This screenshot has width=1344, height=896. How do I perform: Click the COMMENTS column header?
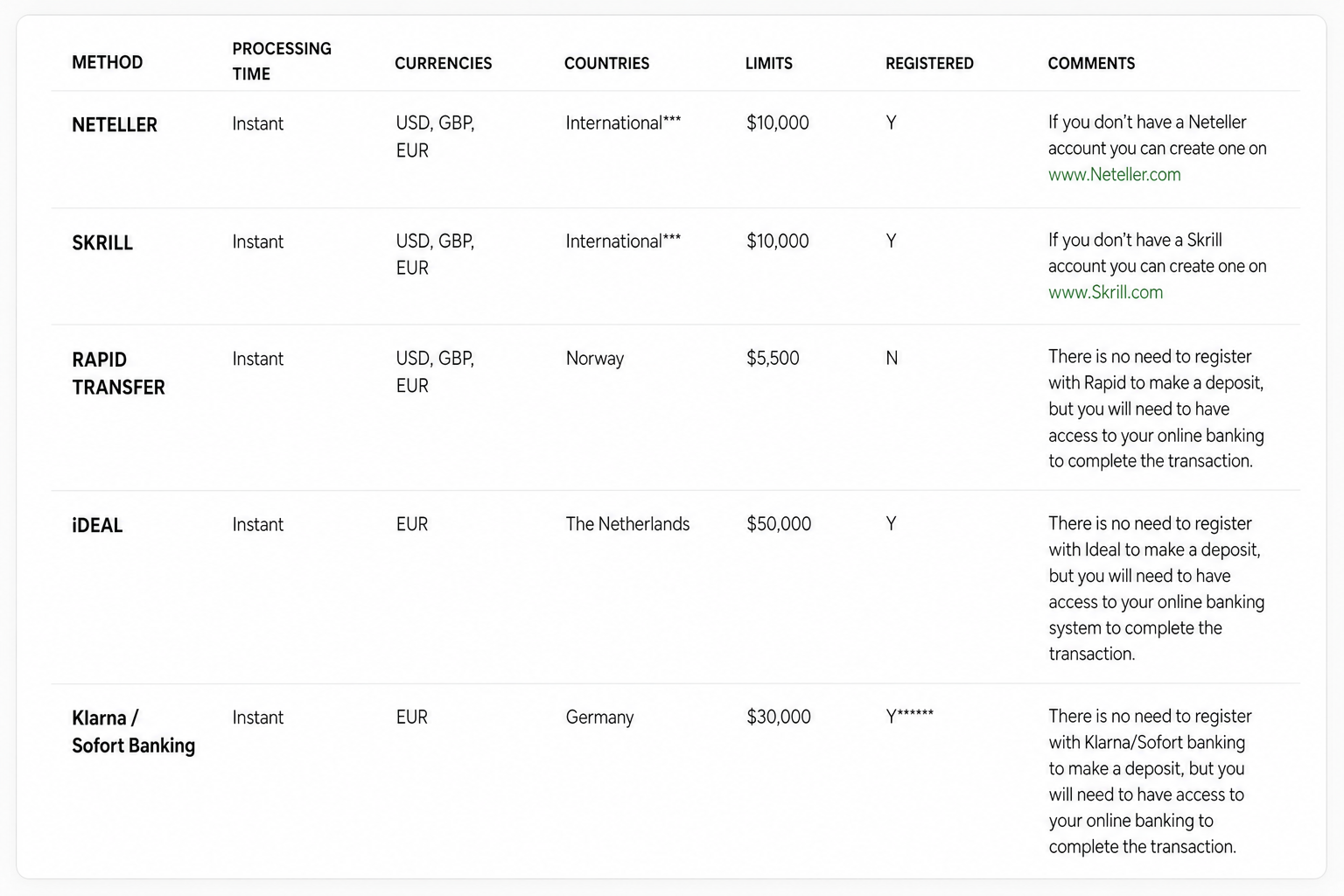[x=1091, y=63]
